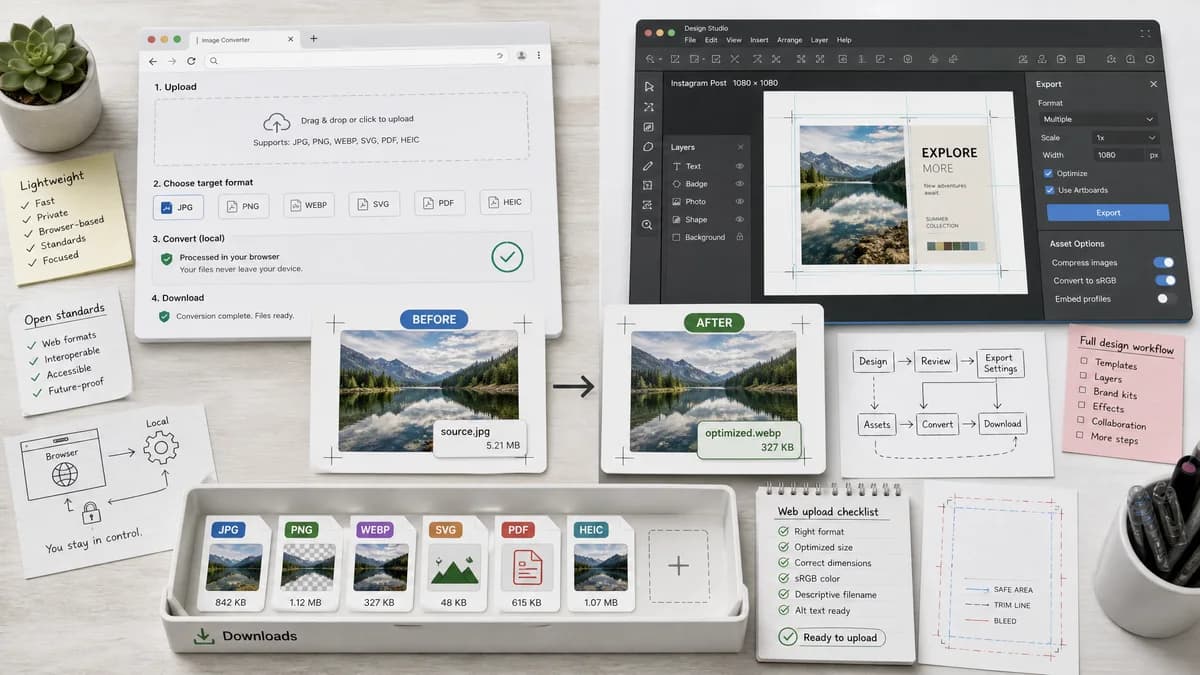Image resolution: width=1200 pixels, height=675 pixels.
Task: Select the Pencil tool in Design Studio sidebar
Action: [x=649, y=166]
